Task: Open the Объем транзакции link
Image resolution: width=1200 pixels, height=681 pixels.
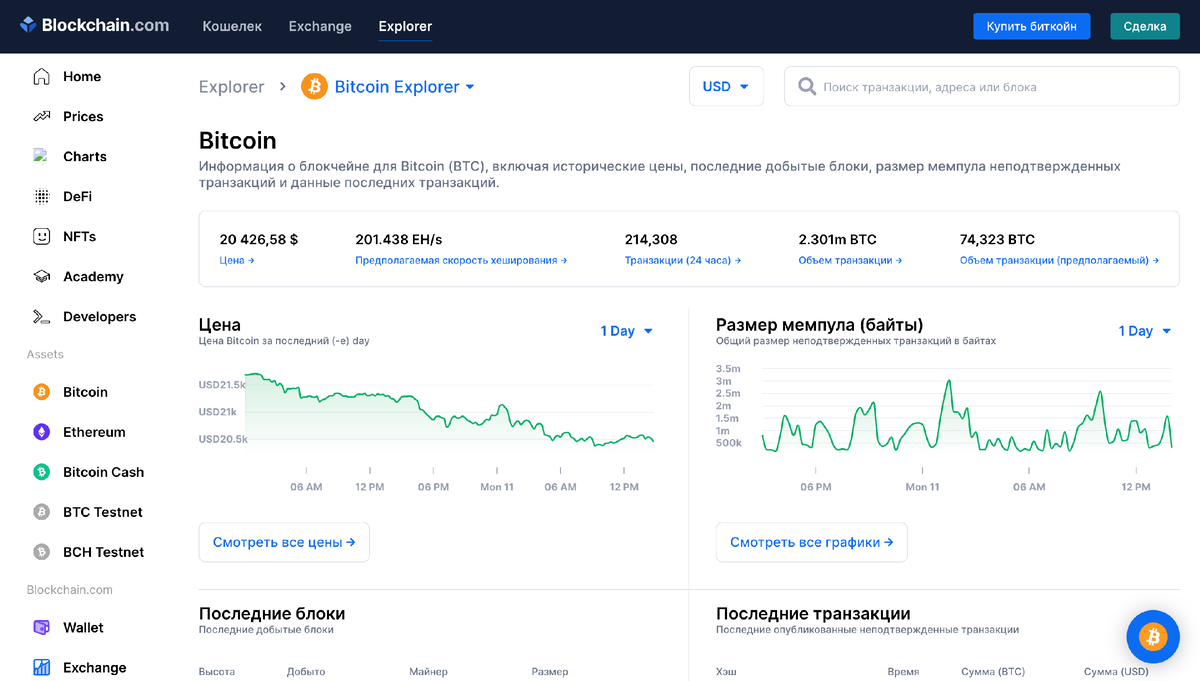Action: pos(850,260)
